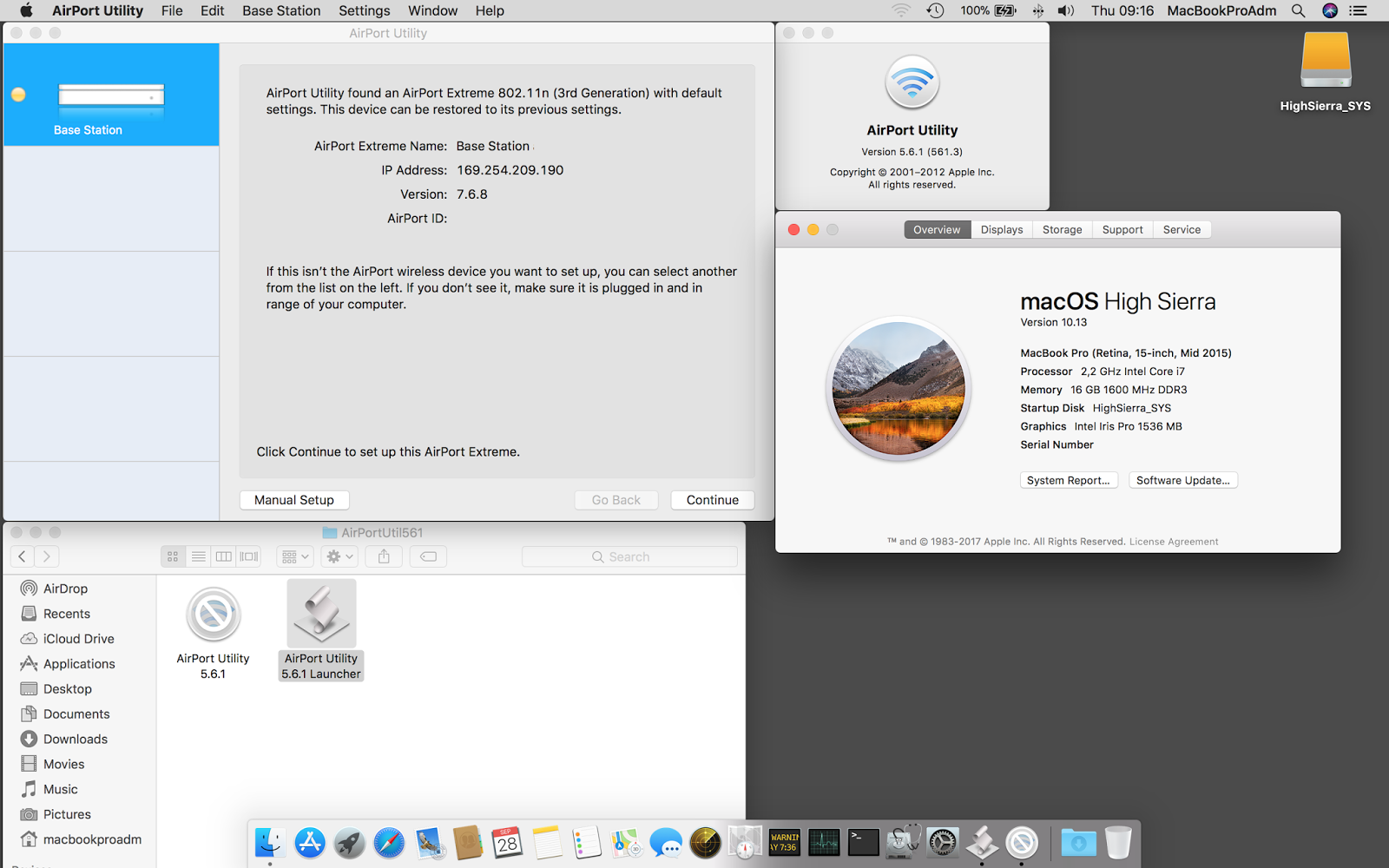The height and width of the screenshot is (868, 1389).
Task: Open Notification Center icon
Action: click(x=1359, y=10)
